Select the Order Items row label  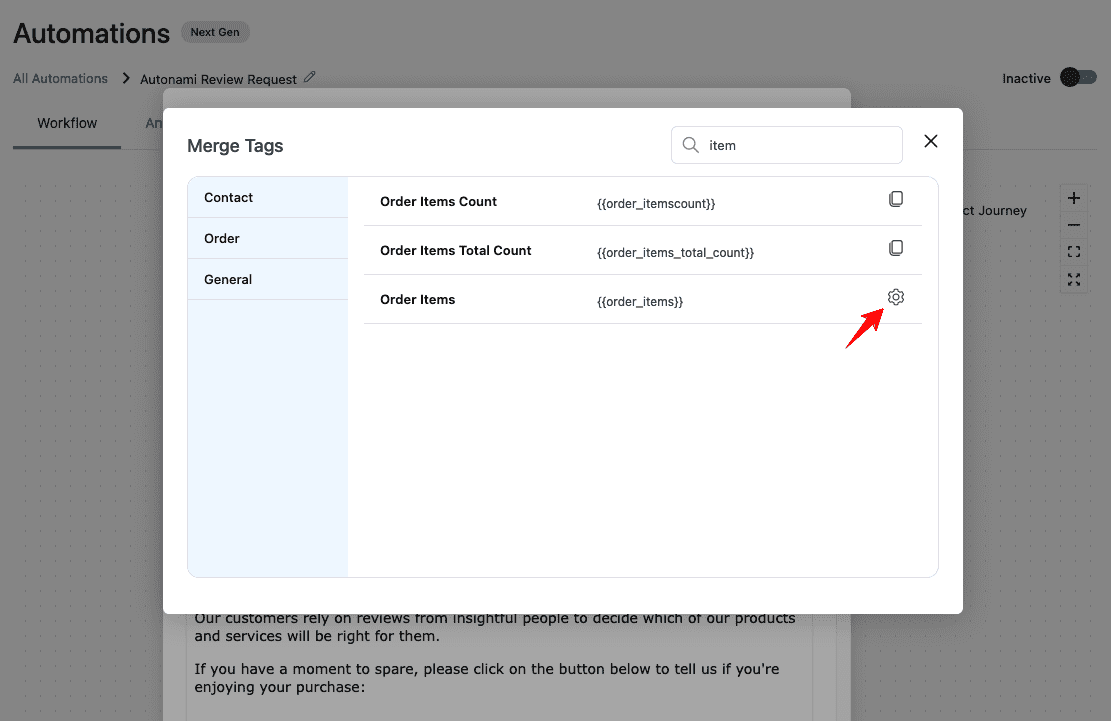[x=417, y=298]
